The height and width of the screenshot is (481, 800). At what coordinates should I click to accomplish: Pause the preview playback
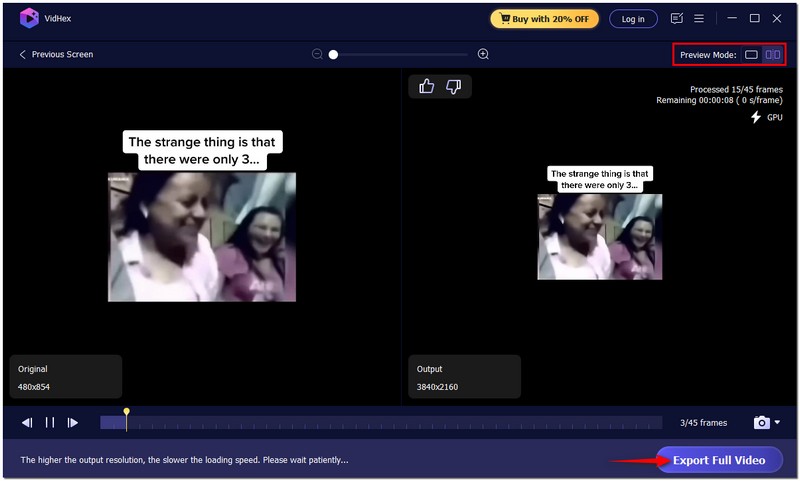(50, 423)
